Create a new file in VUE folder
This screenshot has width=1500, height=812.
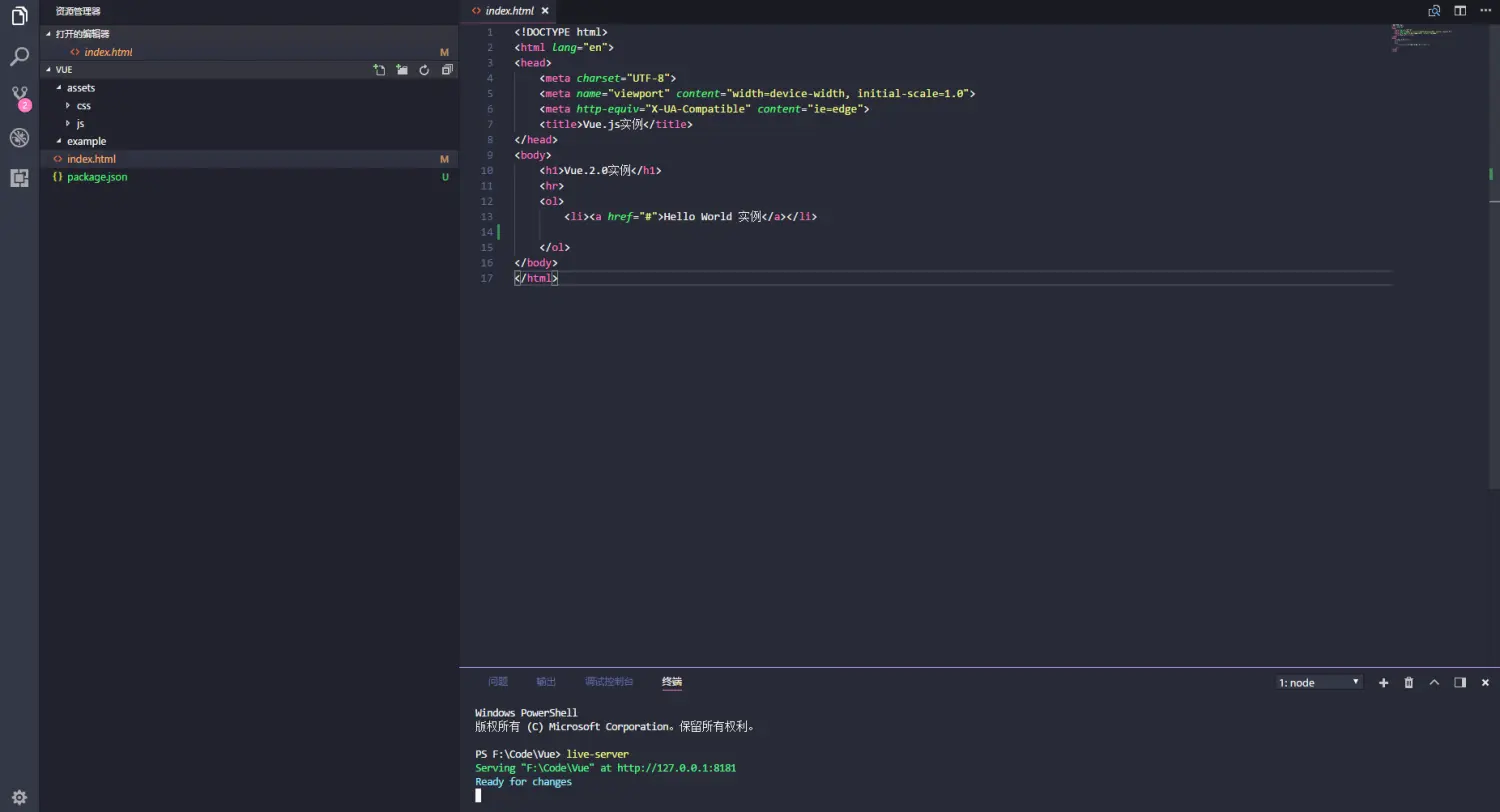tap(379, 70)
